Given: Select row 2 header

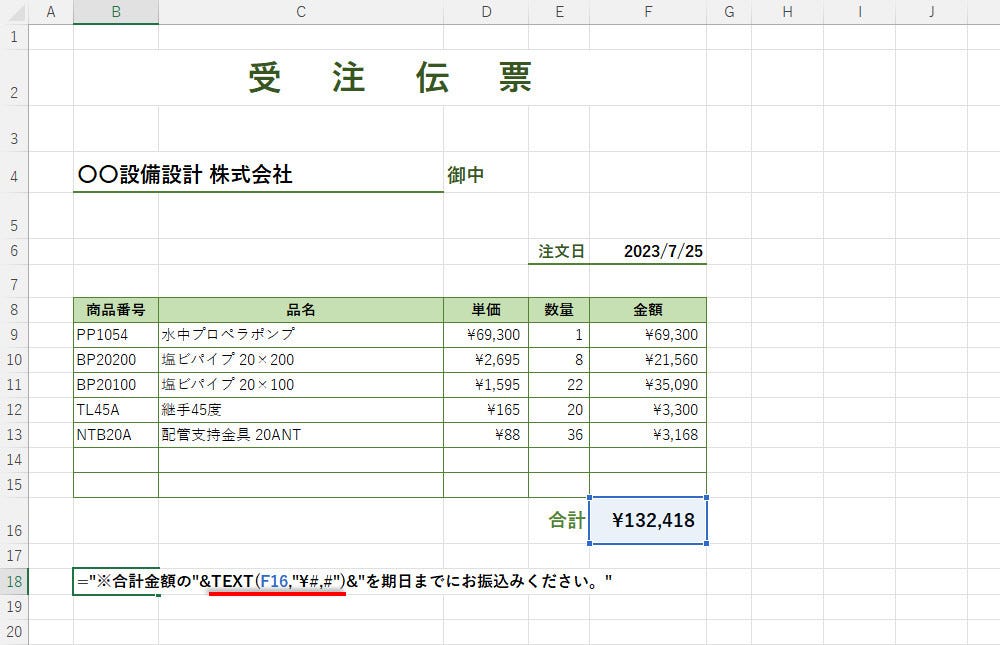Looking at the screenshot, I should (14, 78).
